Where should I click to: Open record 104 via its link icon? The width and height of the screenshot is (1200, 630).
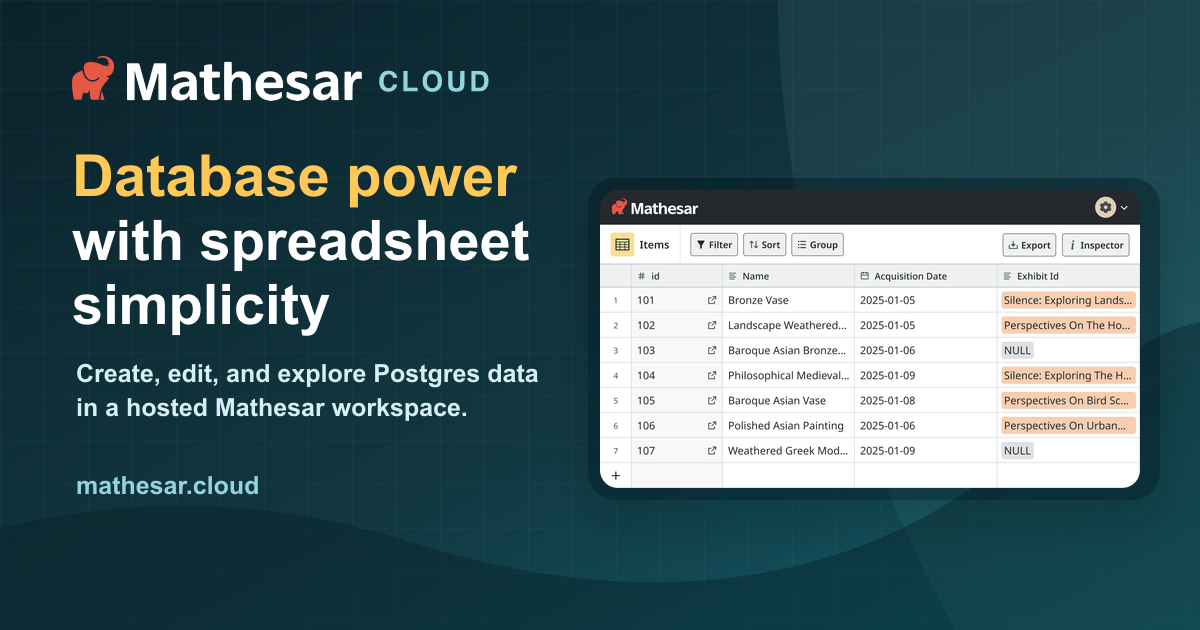tap(712, 376)
